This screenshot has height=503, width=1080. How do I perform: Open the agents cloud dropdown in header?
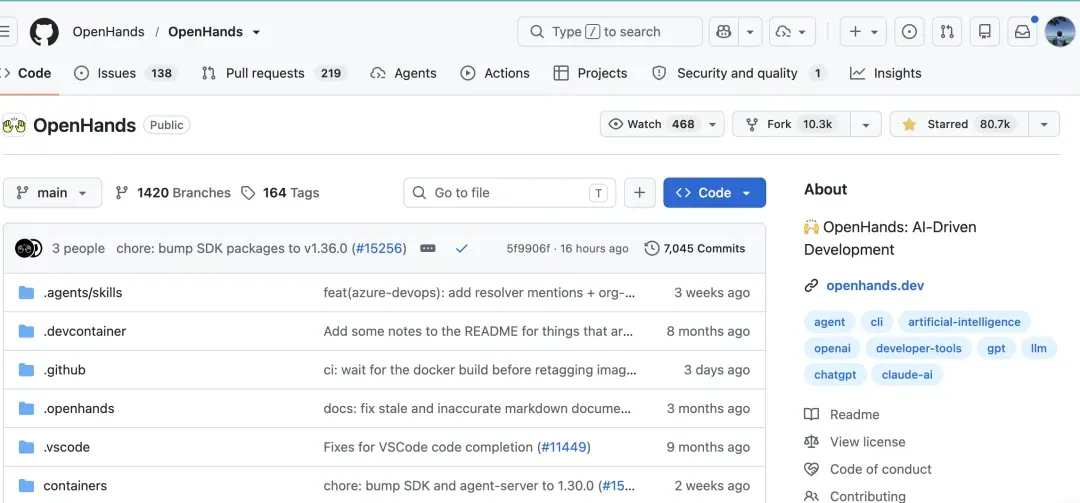click(792, 32)
